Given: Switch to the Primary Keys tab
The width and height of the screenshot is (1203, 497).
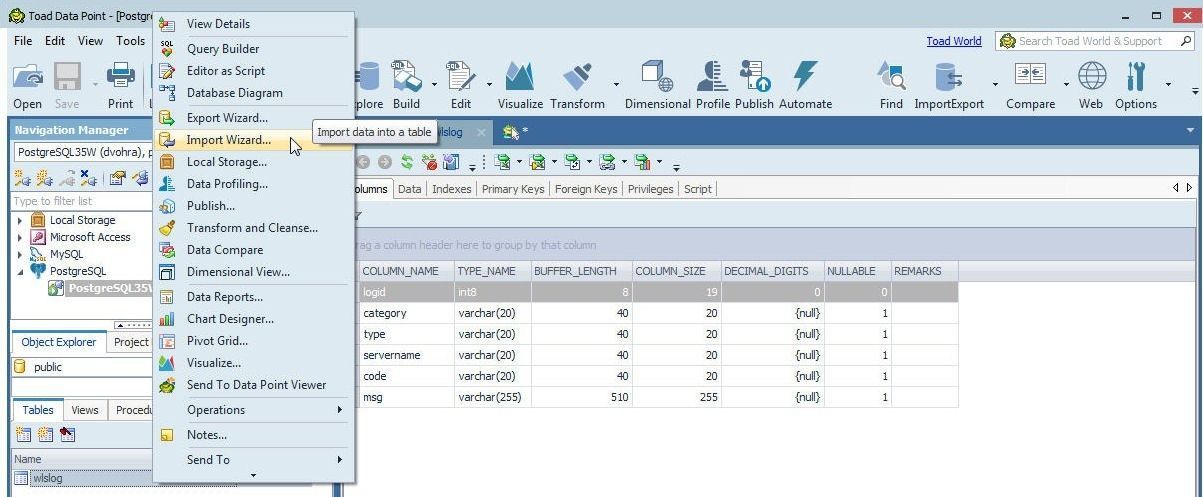Looking at the screenshot, I should coord(513,189).
